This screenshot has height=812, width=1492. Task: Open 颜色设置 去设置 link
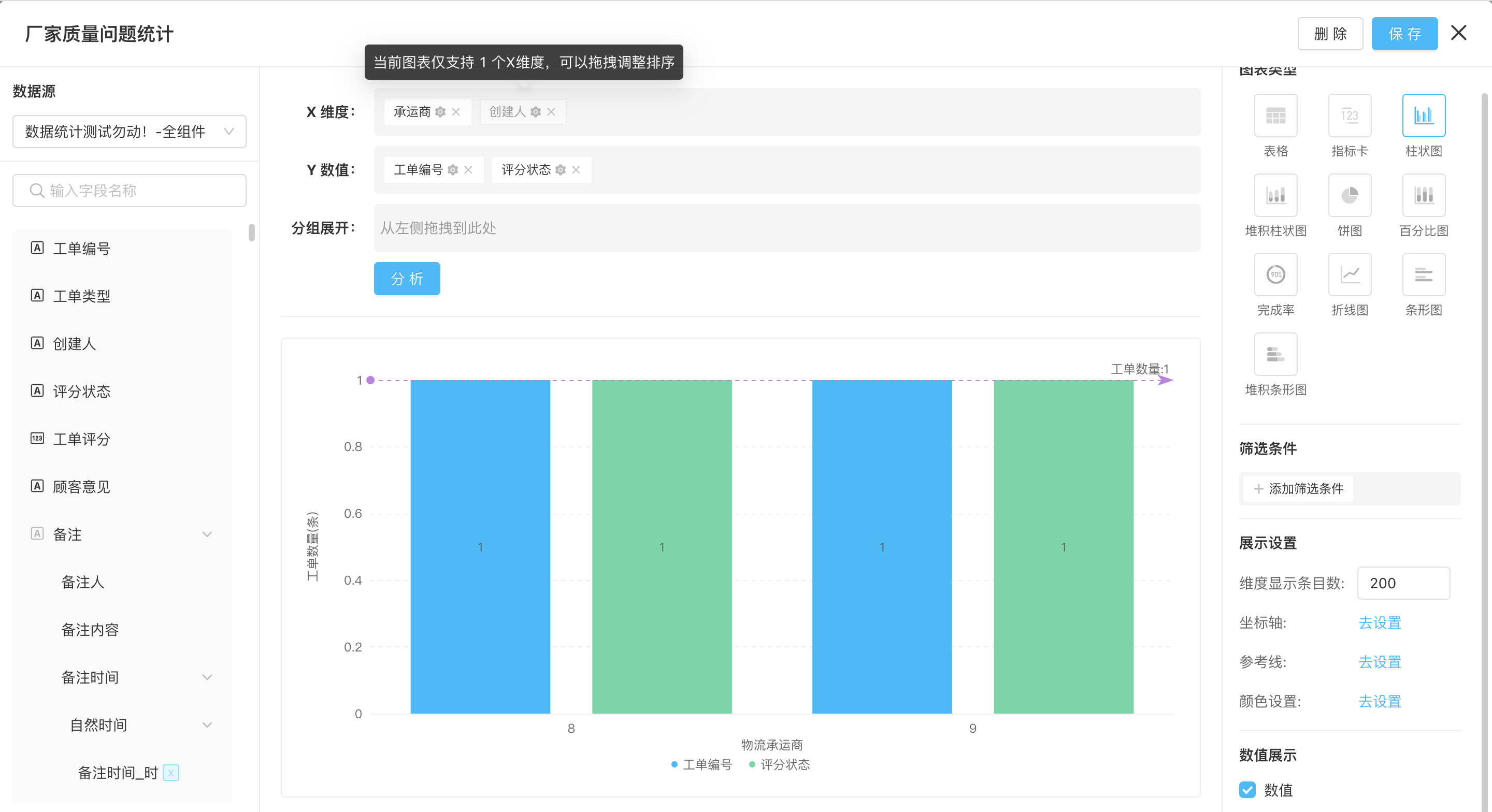[1380, 701]
